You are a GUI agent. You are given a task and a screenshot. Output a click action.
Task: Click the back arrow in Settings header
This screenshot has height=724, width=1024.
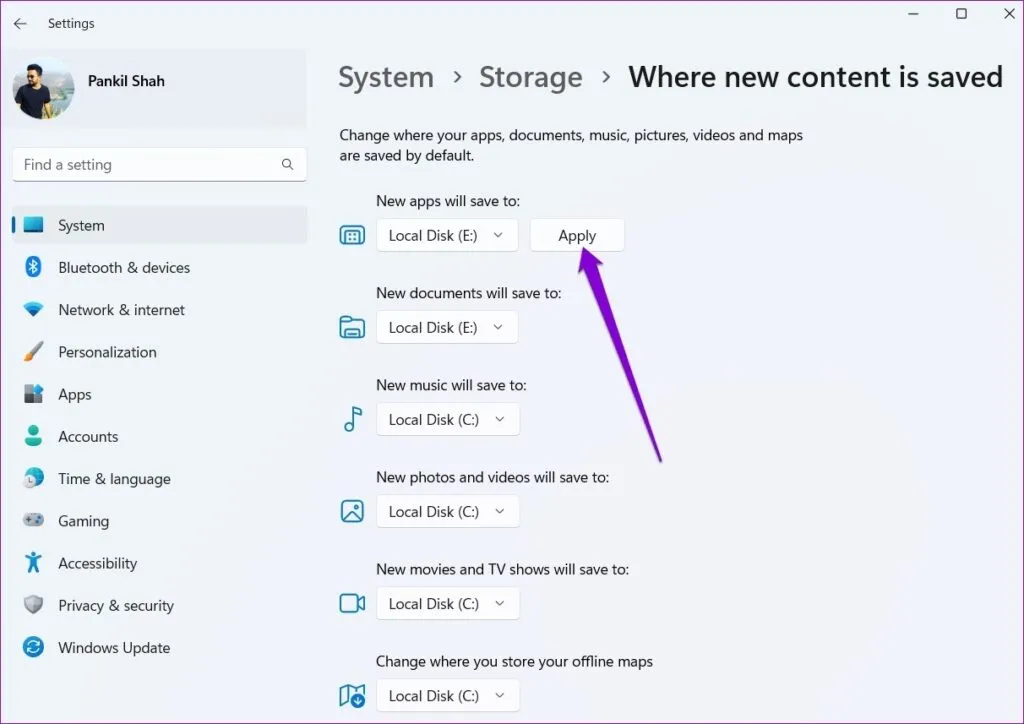pos(20,23)
